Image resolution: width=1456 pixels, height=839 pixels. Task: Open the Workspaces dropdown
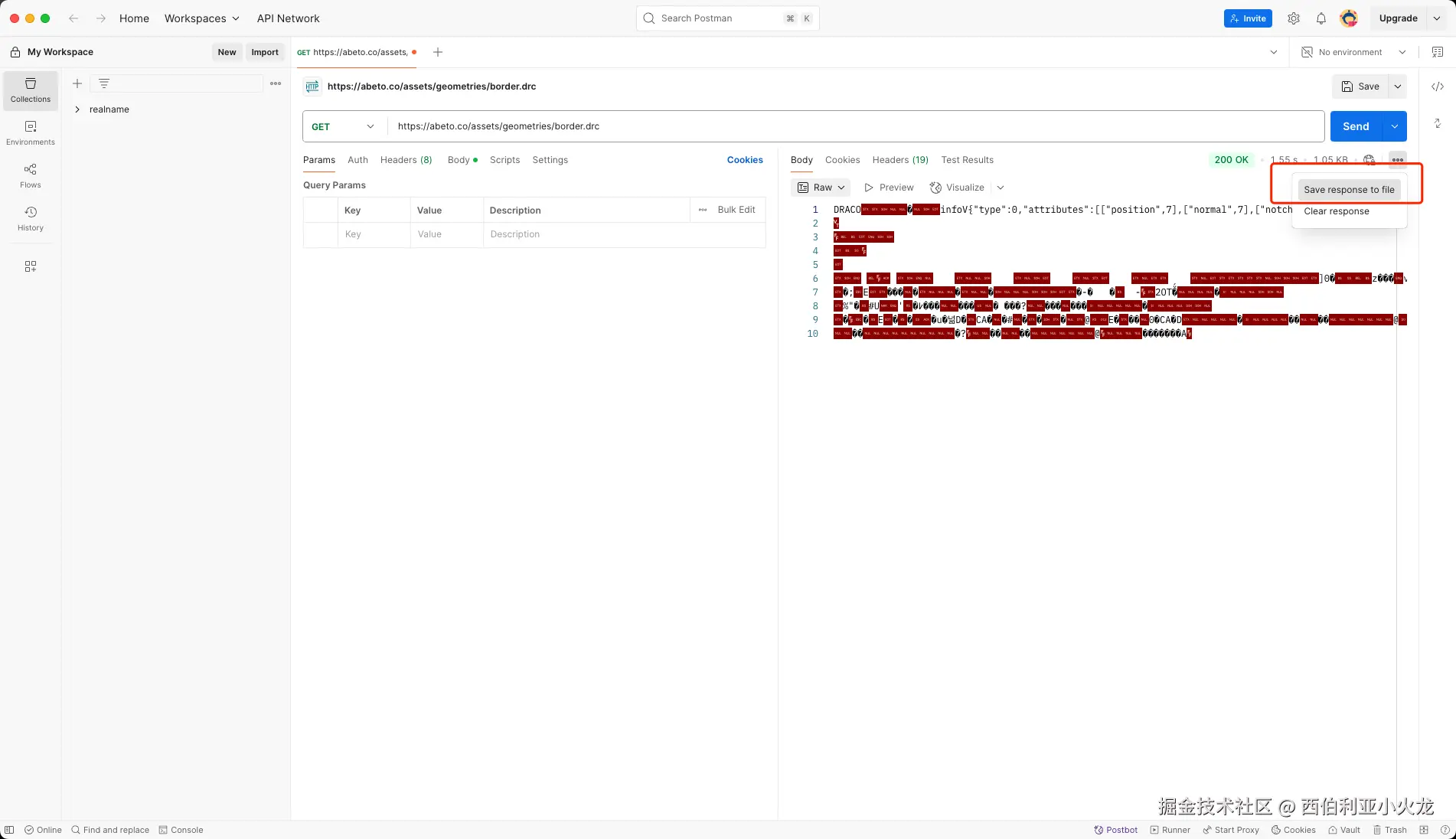pyautogui.click(x=202, y=18)
